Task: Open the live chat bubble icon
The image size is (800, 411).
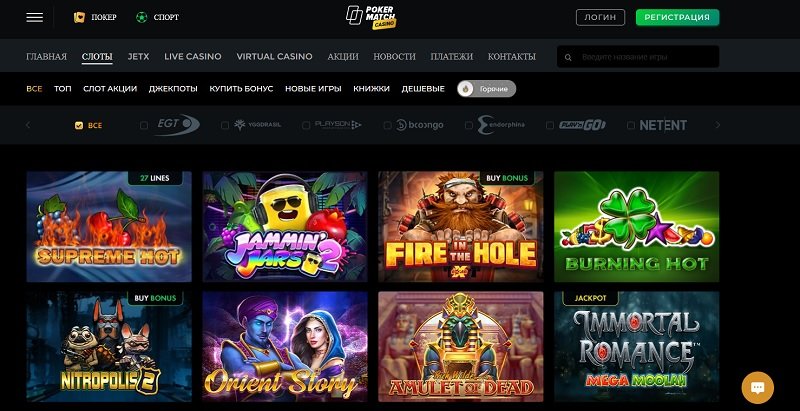Action: tap(758, 388)
